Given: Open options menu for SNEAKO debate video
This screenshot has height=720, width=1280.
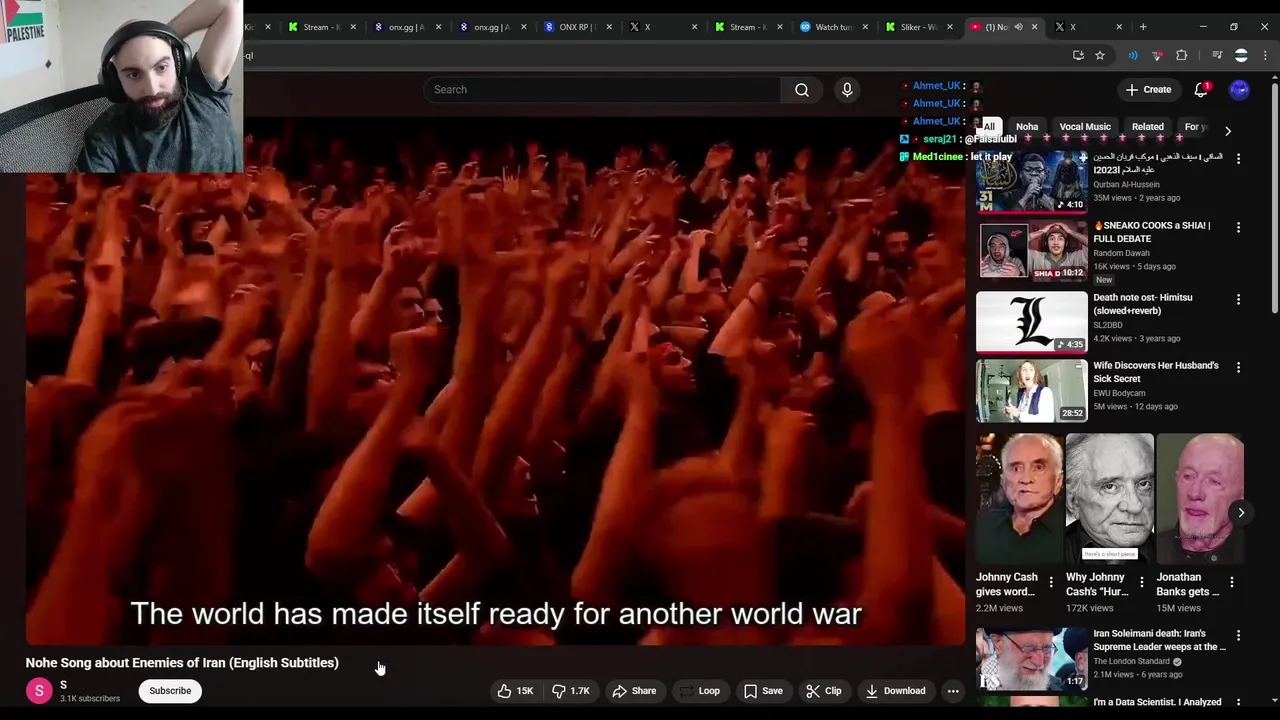Looking at the screenshot, I should 1238,228.
